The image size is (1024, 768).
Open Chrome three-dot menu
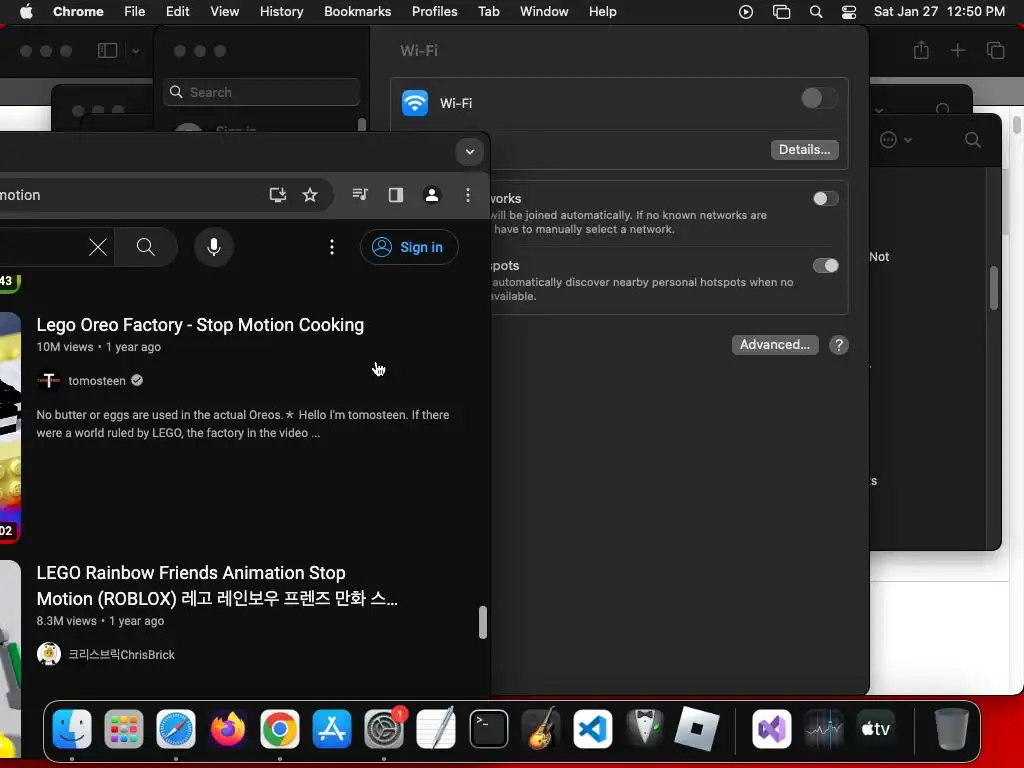[x=468, y=195]
